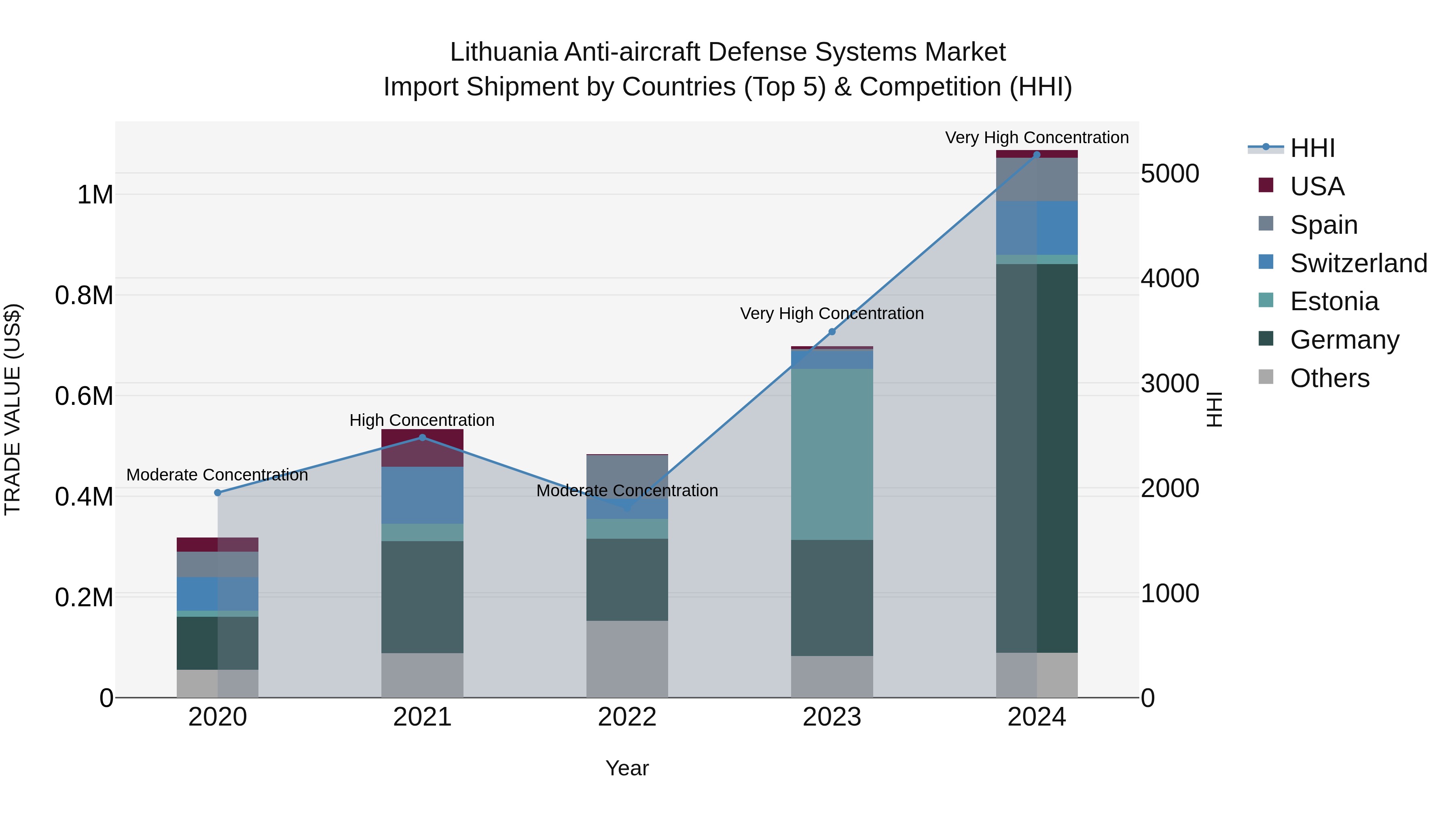Click the 5000 right-axis tick label
1456x819 pixels.
pyautogui.click(x=1170, y=174)
